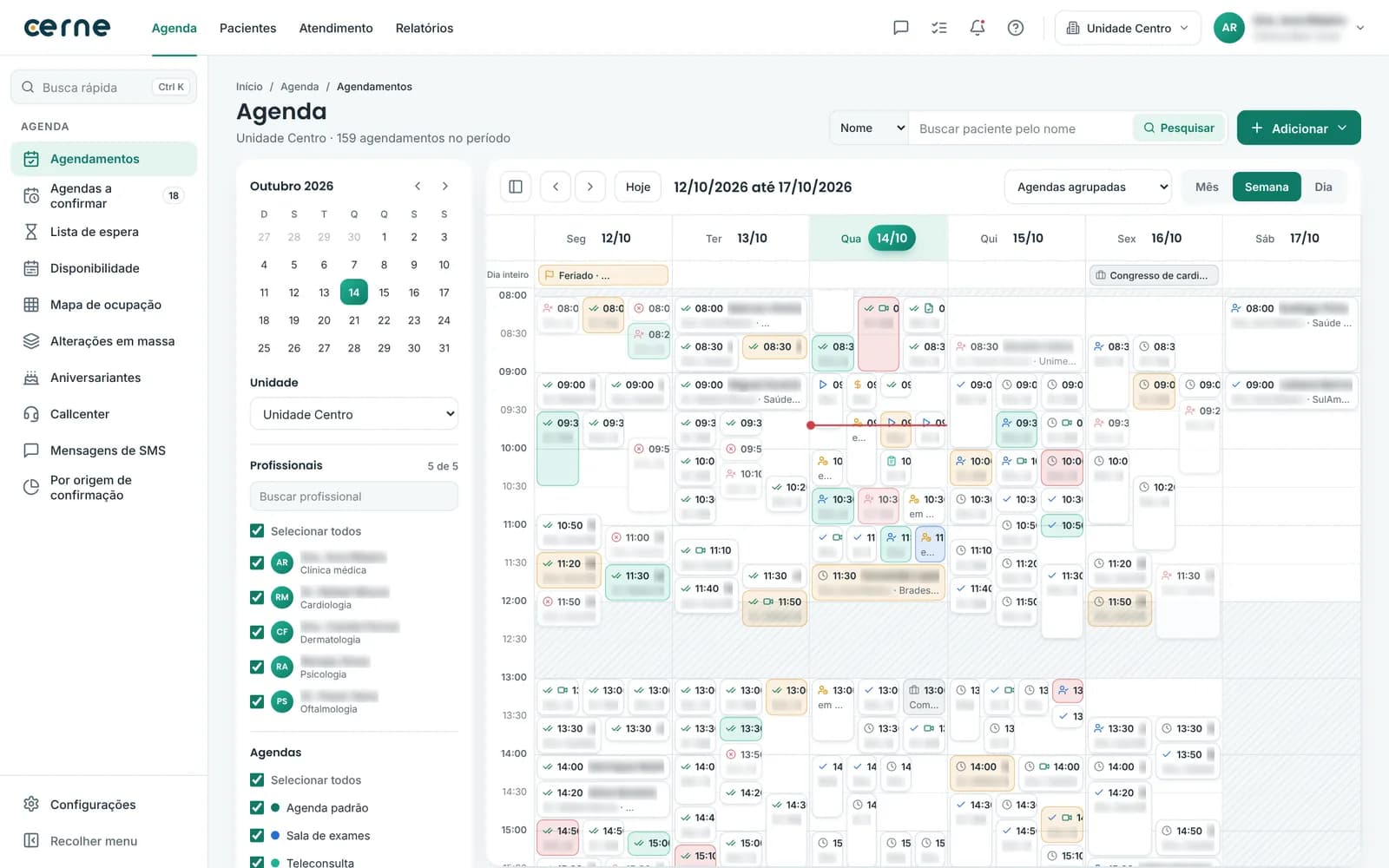Screen dimensions: 1389x868
Task: Open the Unidade Centro selector in header
Action: coord(1128,28)
